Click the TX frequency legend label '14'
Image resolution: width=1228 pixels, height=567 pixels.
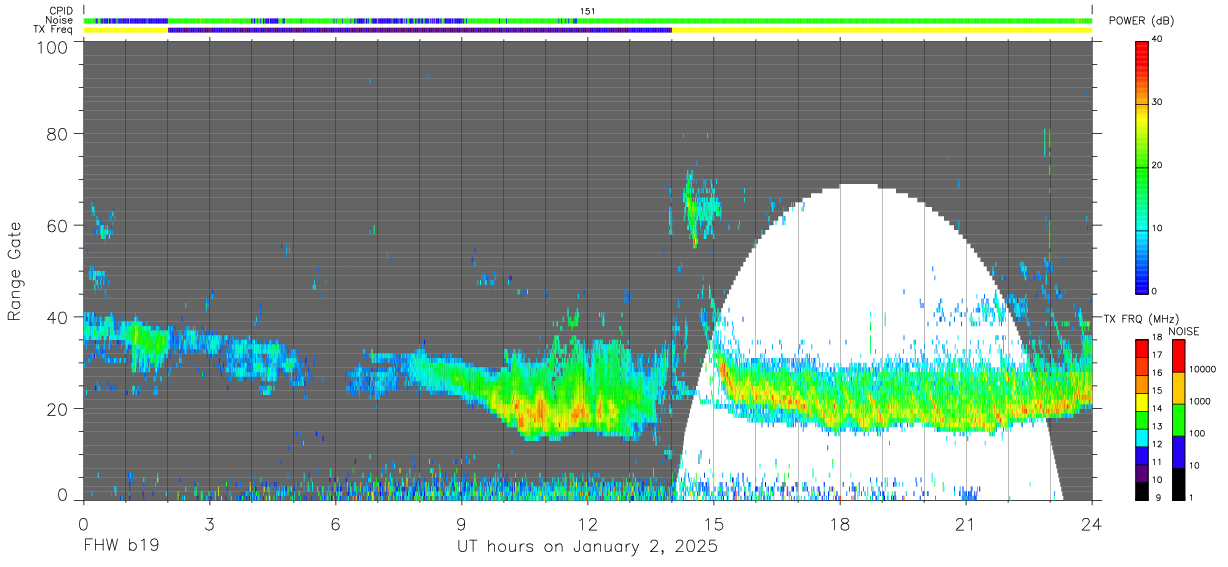click(x=1157, y=408)
